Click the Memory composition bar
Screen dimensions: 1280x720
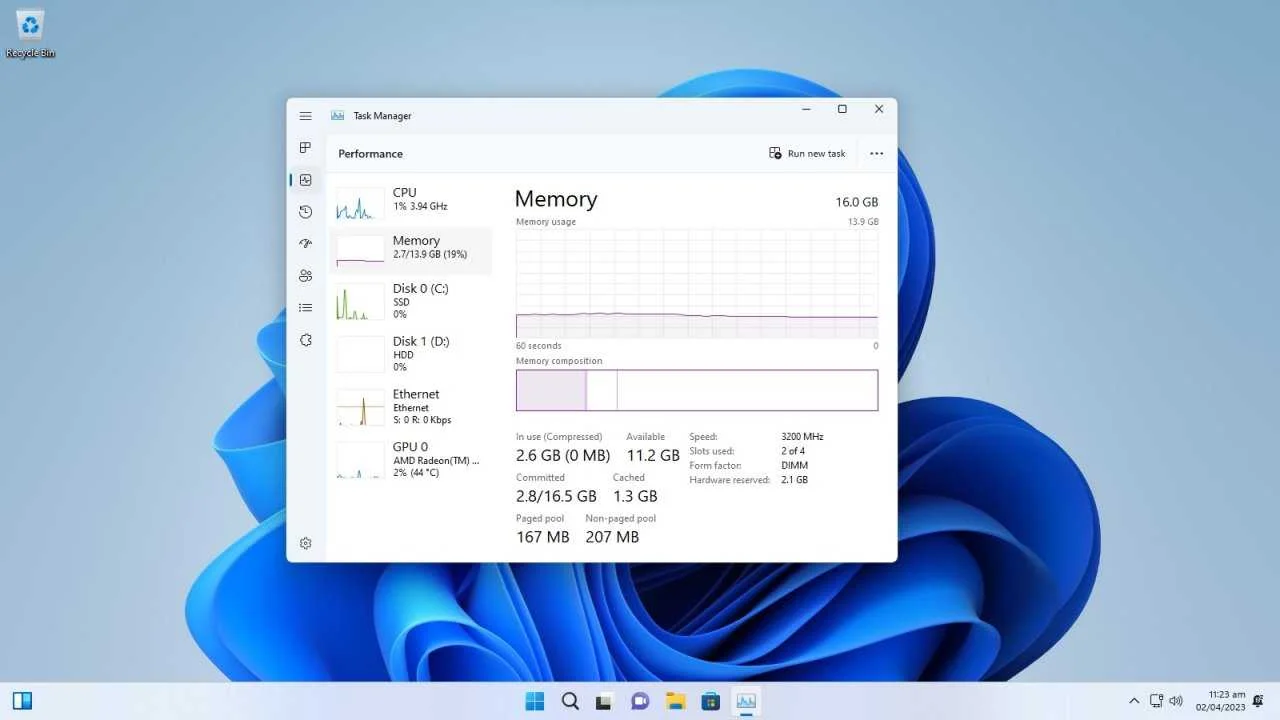click(697, 390)
